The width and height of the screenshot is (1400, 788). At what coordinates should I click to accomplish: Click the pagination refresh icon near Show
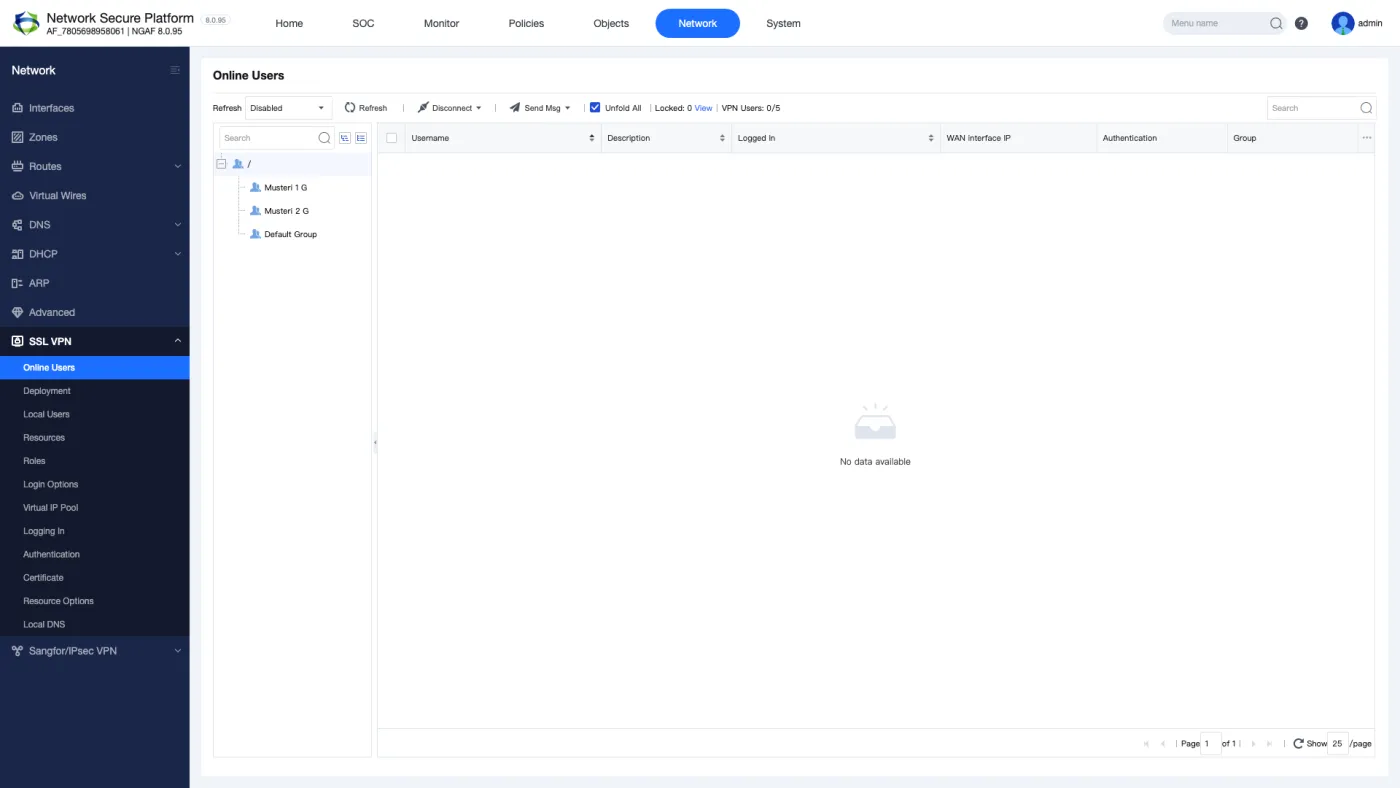(x=1298, y=744)
